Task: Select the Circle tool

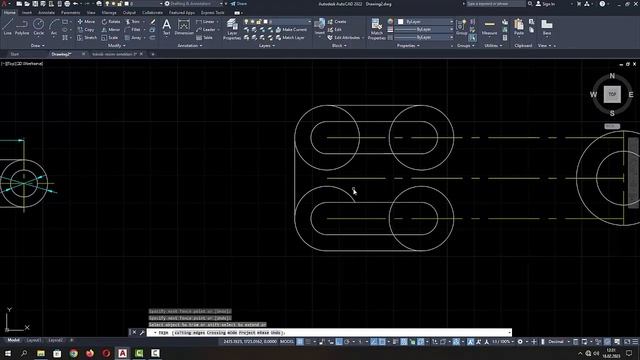Action: tap(38, 27)
